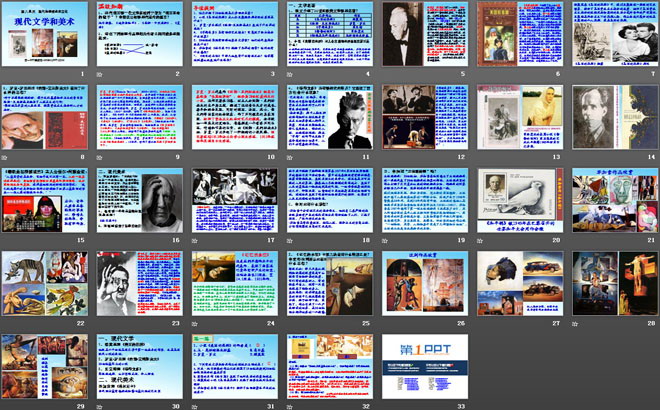Select slide 26 Dali works appreciation

pyautogui.click(x=425, y=283)
